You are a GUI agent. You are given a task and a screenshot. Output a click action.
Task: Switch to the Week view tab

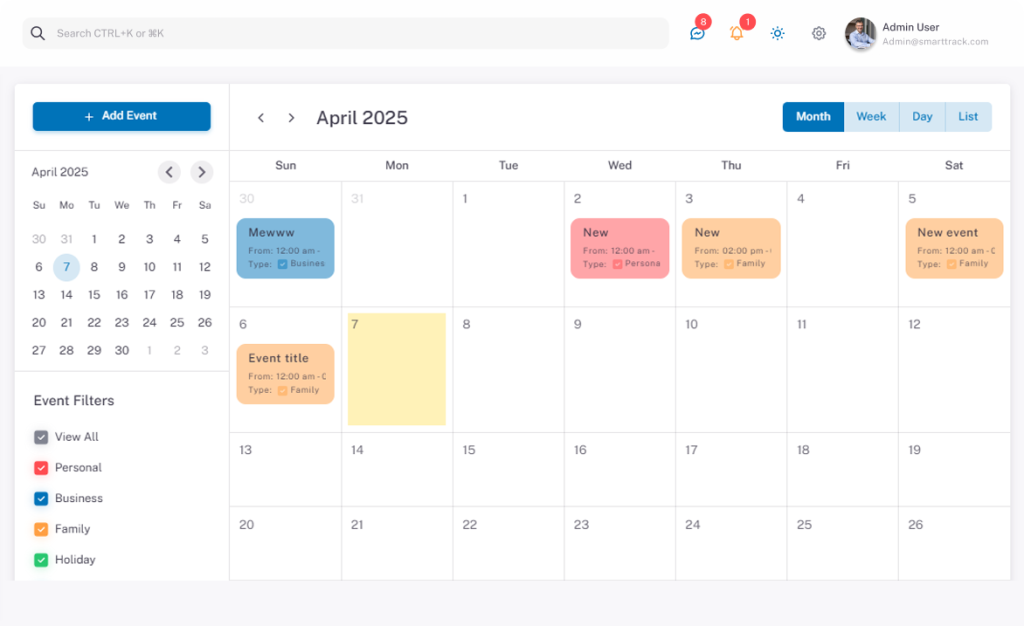tap(871, 117)
